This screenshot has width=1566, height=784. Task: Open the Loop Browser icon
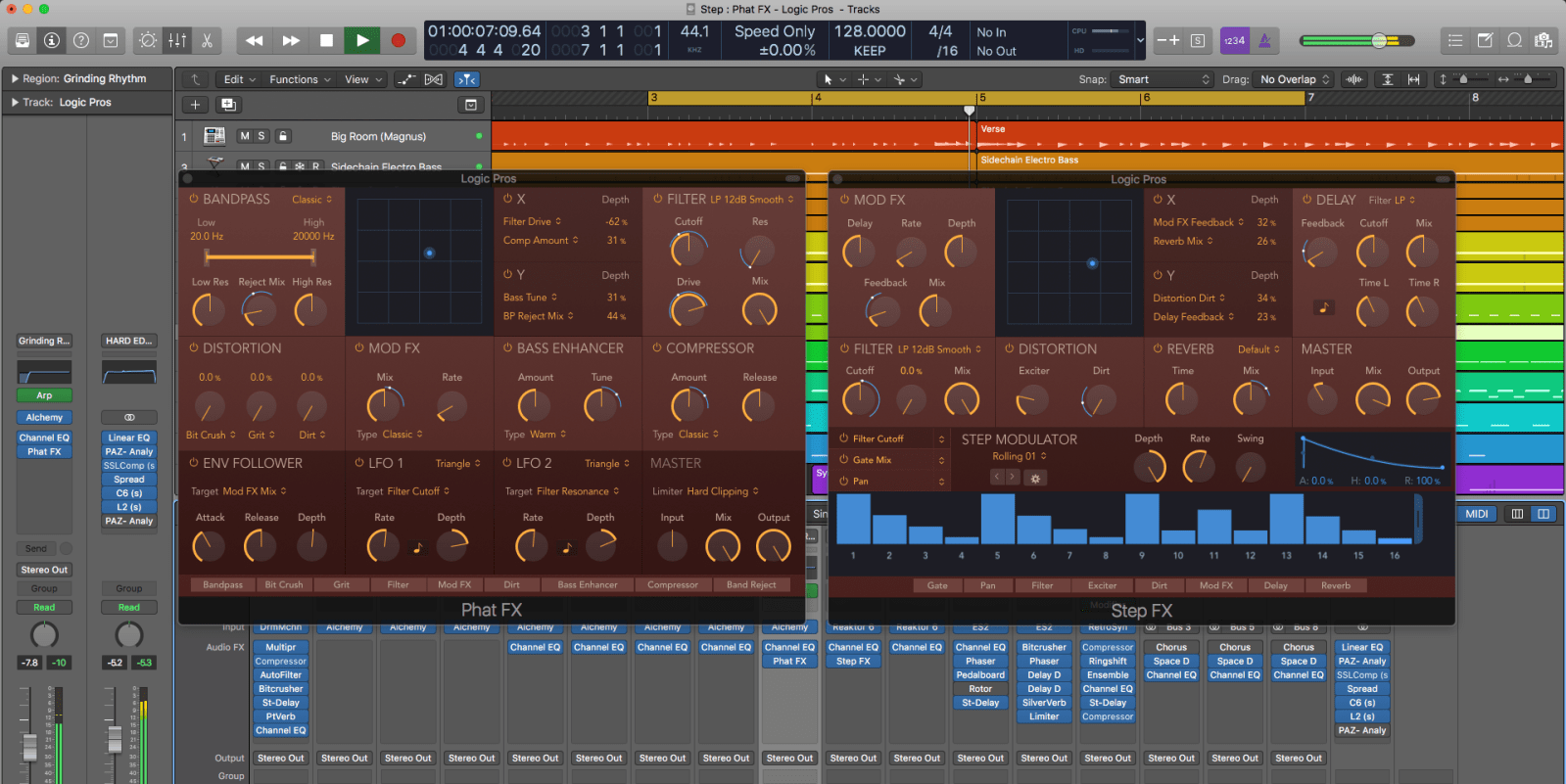(1514, 40)
